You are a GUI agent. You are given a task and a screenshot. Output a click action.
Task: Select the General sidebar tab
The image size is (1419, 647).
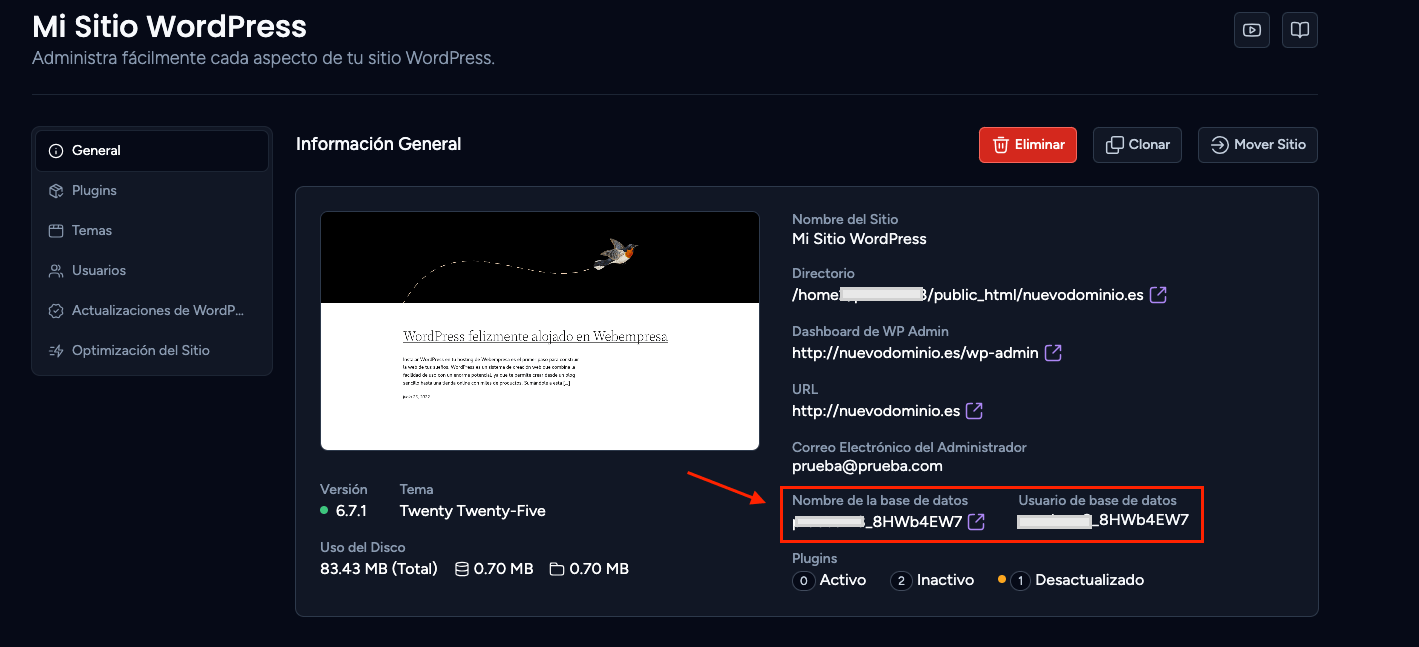coord(152,151)
